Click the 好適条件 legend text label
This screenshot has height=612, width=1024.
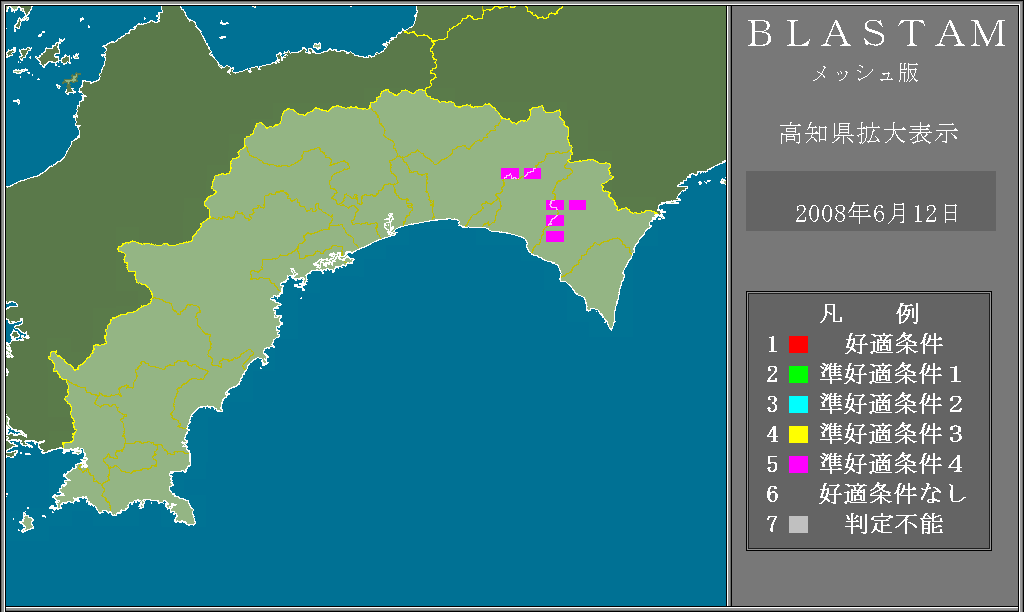[893, 345]
